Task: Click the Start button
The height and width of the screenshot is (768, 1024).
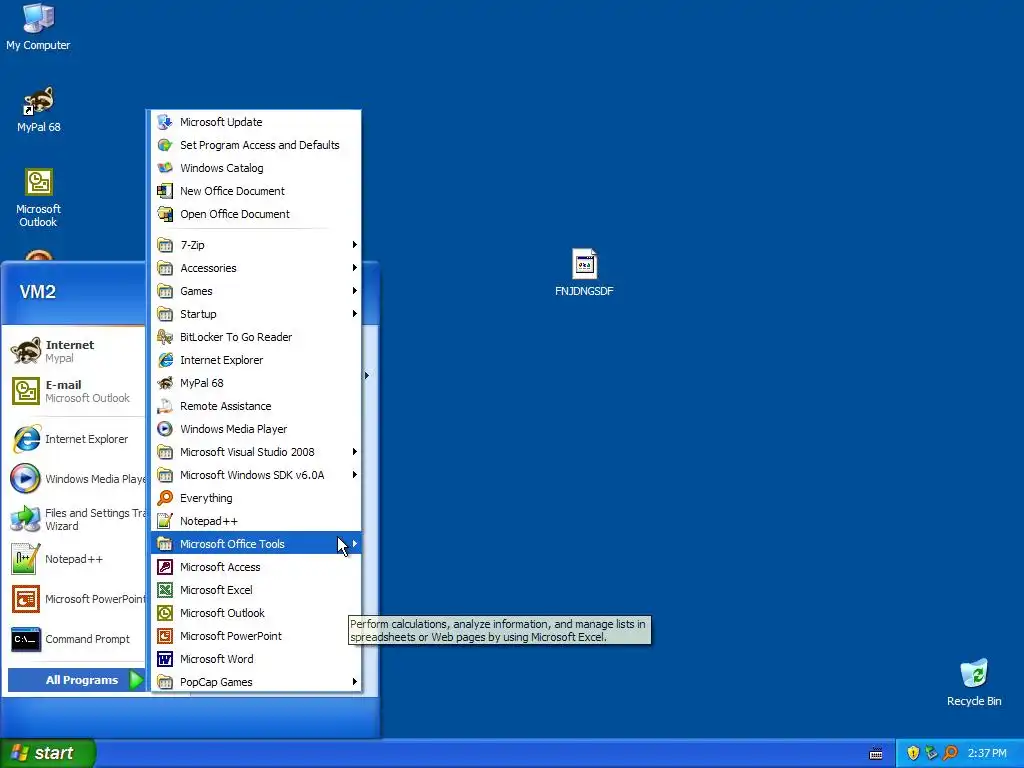Action: click(48, 753)
